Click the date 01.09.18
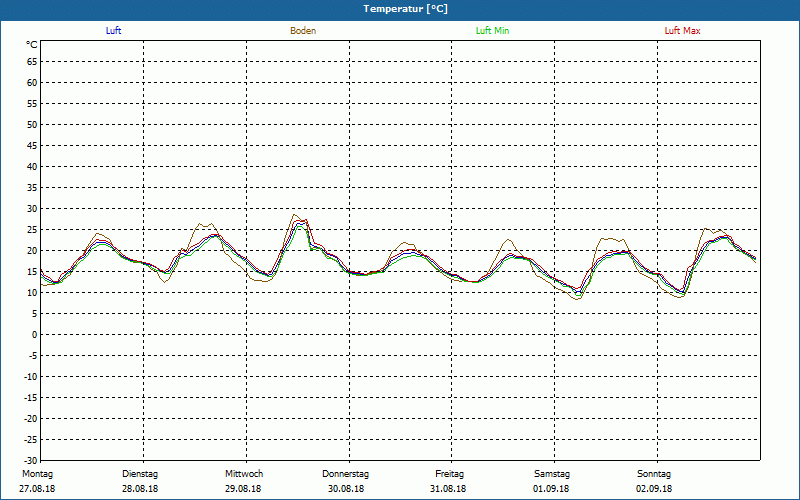 [551, 489]
